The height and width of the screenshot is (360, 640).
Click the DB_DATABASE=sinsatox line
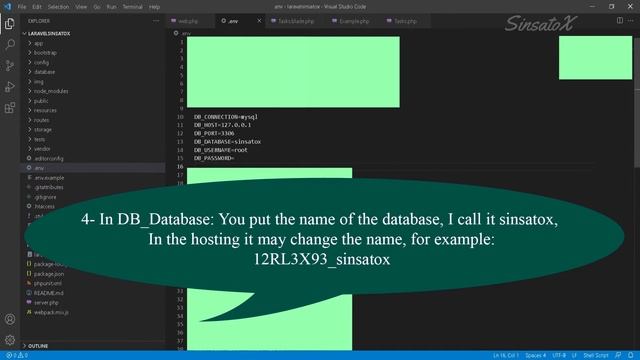pyautogui.click(x=227, y=142)
